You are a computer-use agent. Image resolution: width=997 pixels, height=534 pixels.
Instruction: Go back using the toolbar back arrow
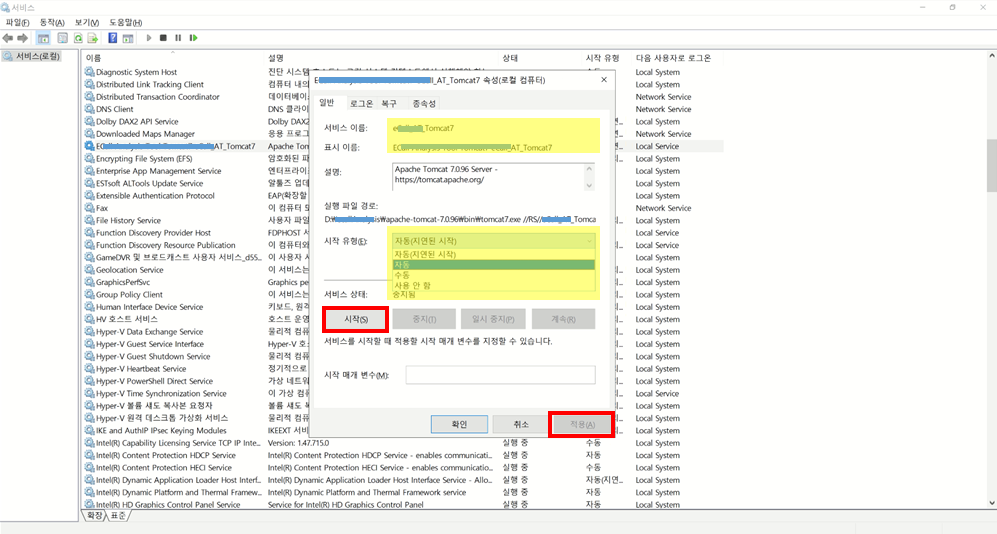8,38
